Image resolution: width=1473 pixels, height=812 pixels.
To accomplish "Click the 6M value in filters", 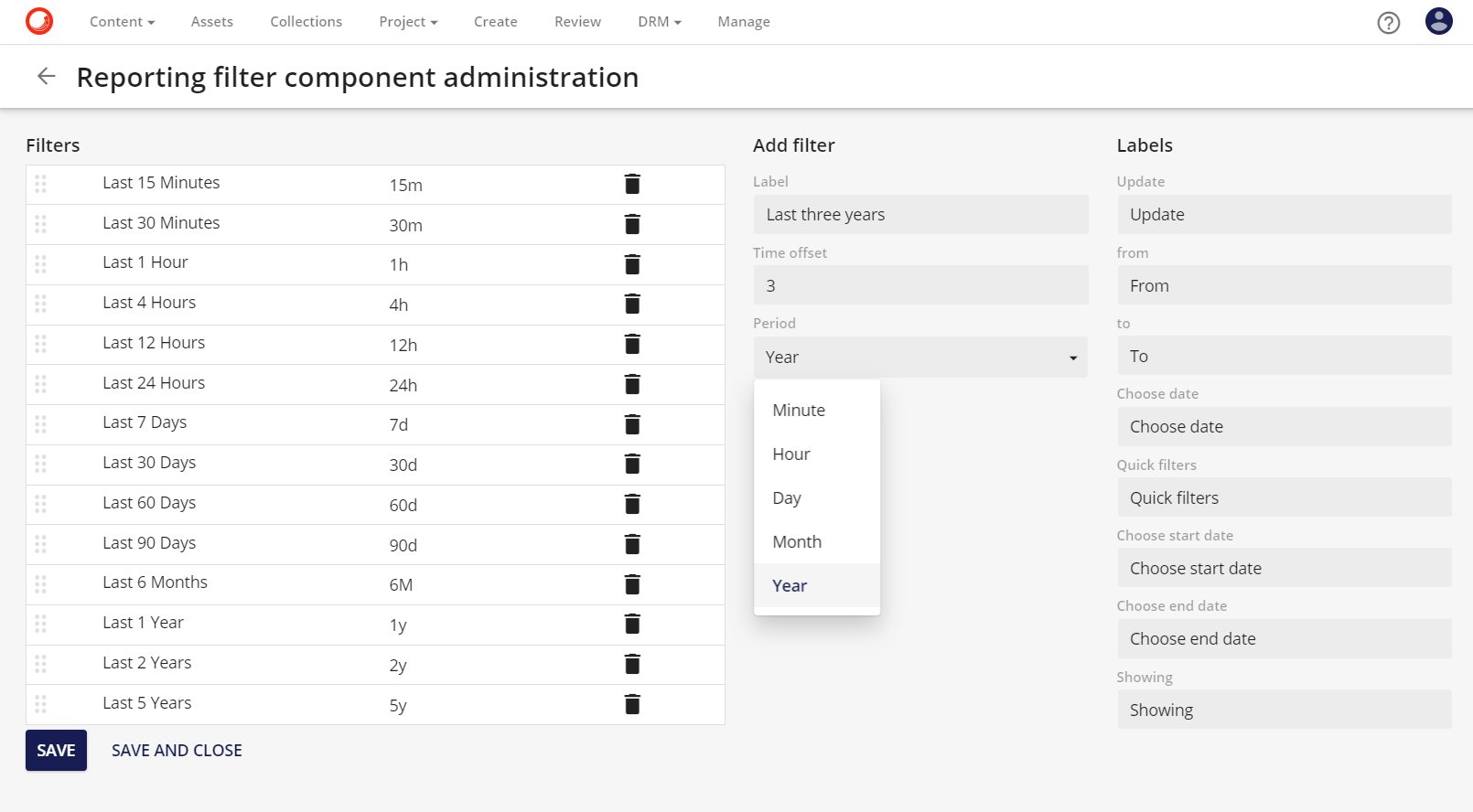I will (x=401, y=585).
